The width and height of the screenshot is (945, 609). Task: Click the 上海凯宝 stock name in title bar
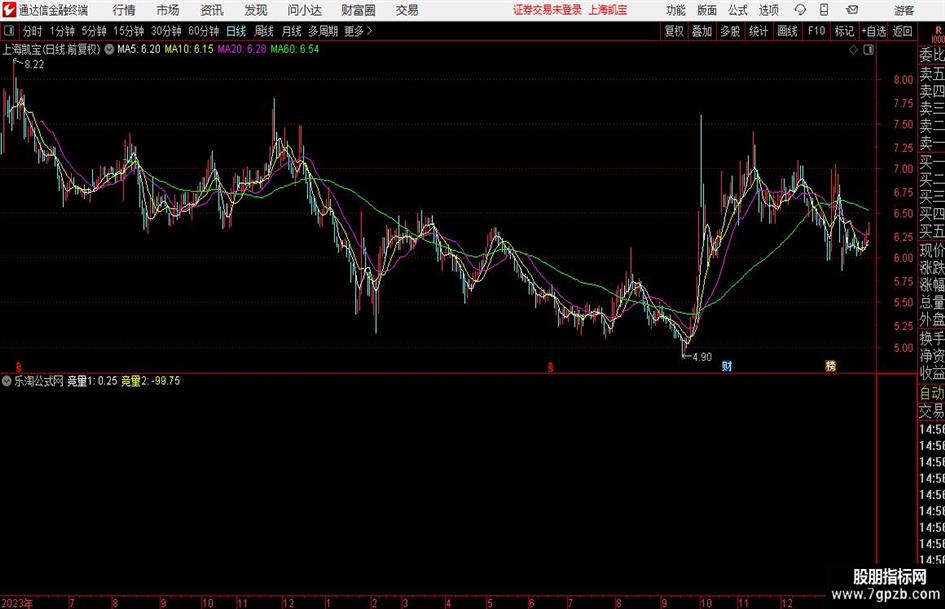click(608, 10)
